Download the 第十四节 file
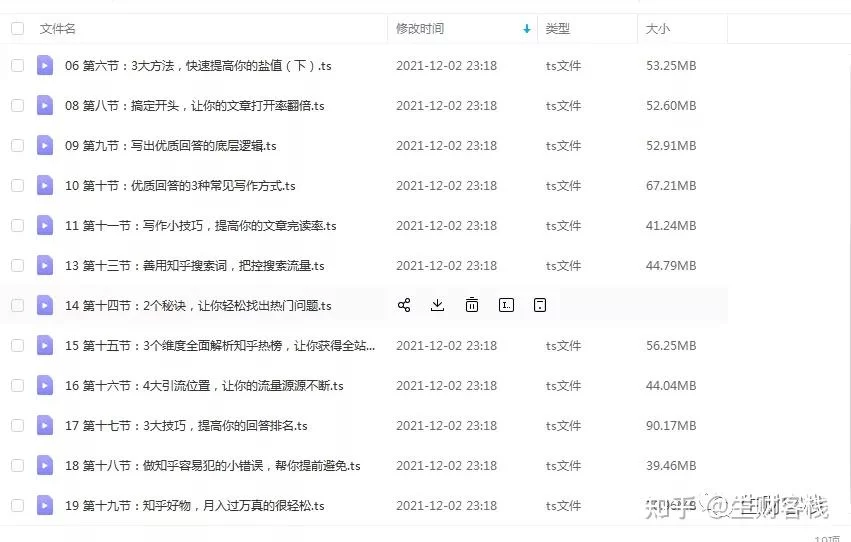The image size is (851, 542). (437, 305)
